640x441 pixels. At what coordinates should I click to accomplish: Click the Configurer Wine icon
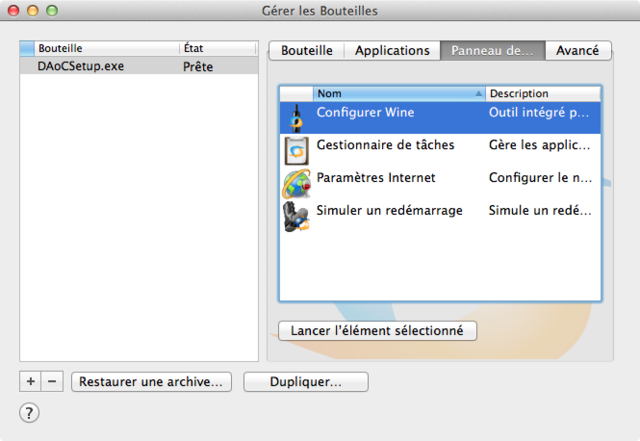click(x=296, y=117)
